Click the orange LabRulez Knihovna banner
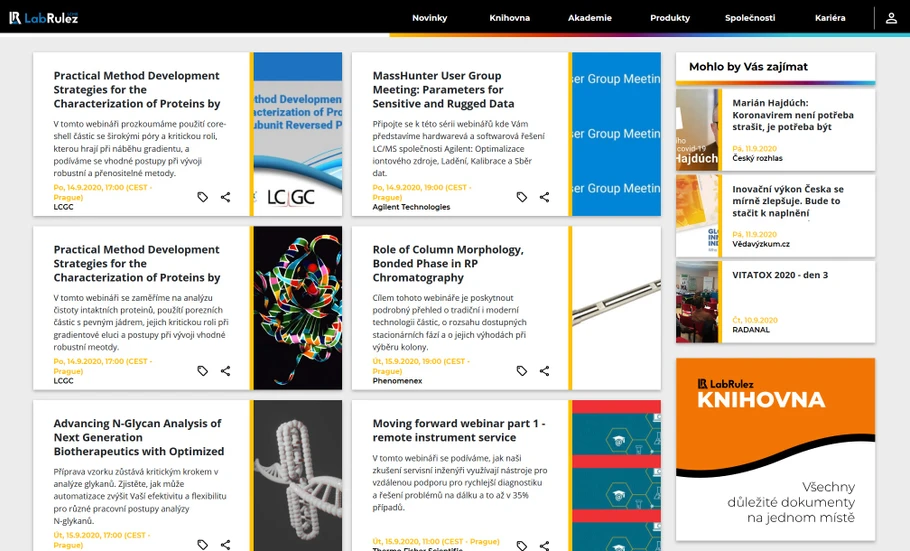The height and width of the screenshot is (551, 910). coord(775,449)
